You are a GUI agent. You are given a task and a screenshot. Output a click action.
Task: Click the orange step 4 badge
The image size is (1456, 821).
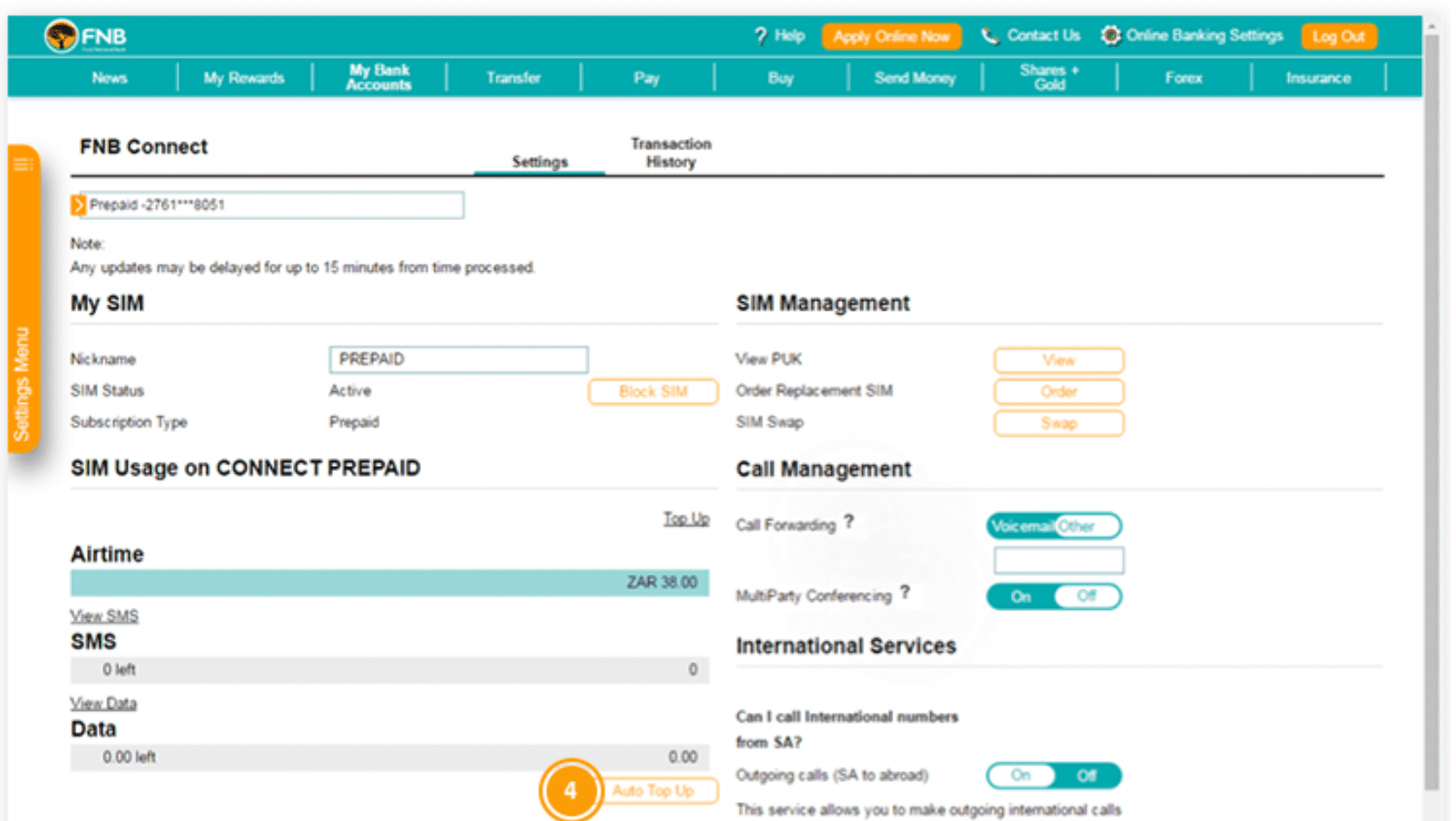572,790
